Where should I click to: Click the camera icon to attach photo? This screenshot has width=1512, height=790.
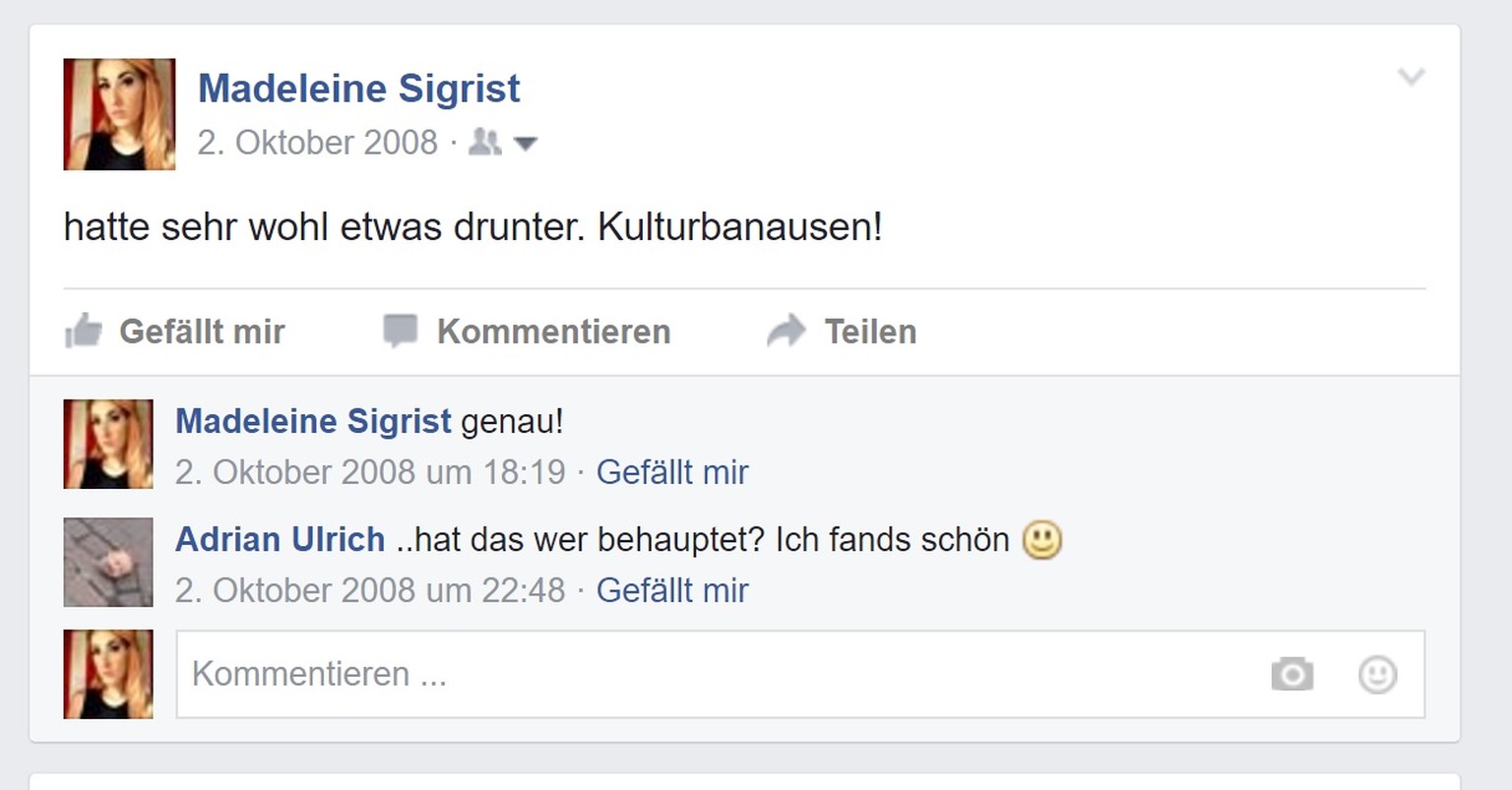click(1291, 674)
